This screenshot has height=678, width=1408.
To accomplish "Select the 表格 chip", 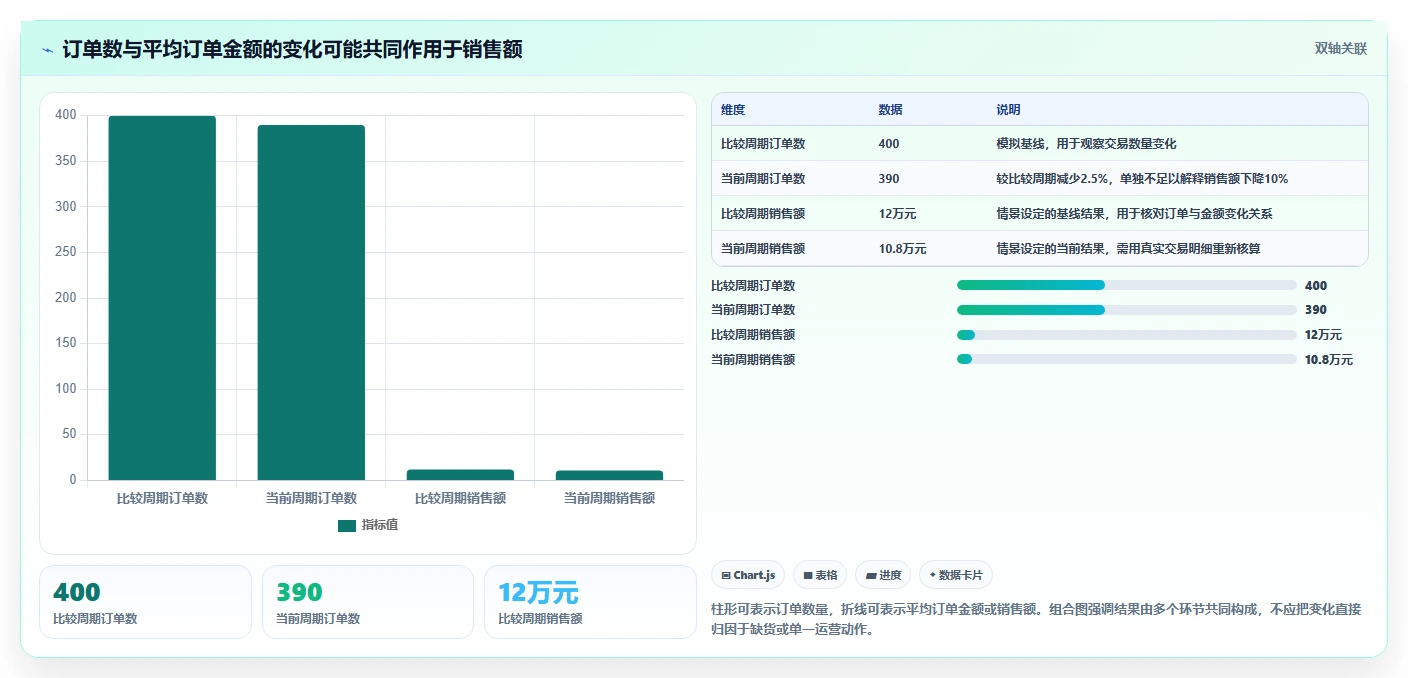I will 820,575.
